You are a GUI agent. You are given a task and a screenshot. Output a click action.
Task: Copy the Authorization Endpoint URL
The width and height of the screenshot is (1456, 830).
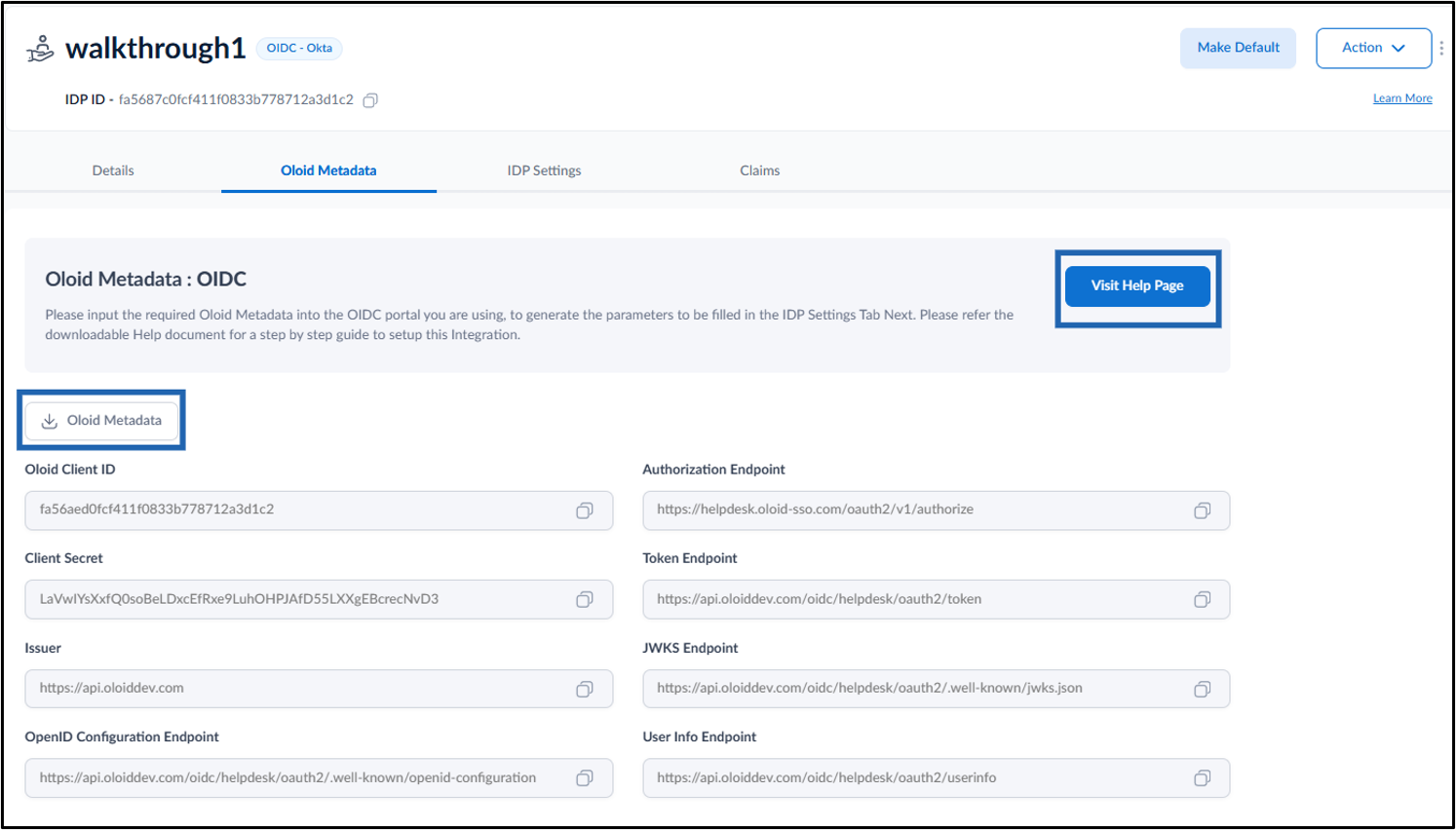click(1203, 510)
